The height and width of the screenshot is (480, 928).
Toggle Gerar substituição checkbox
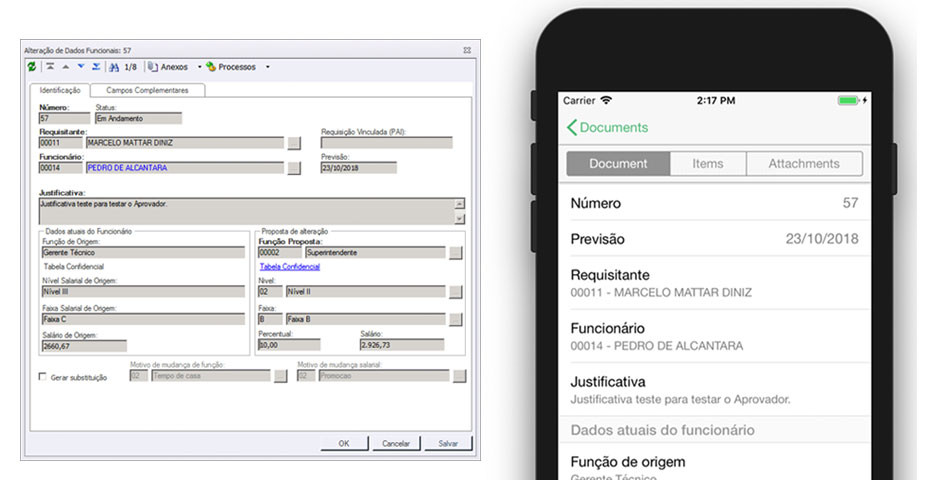click(x=43, y=376)
